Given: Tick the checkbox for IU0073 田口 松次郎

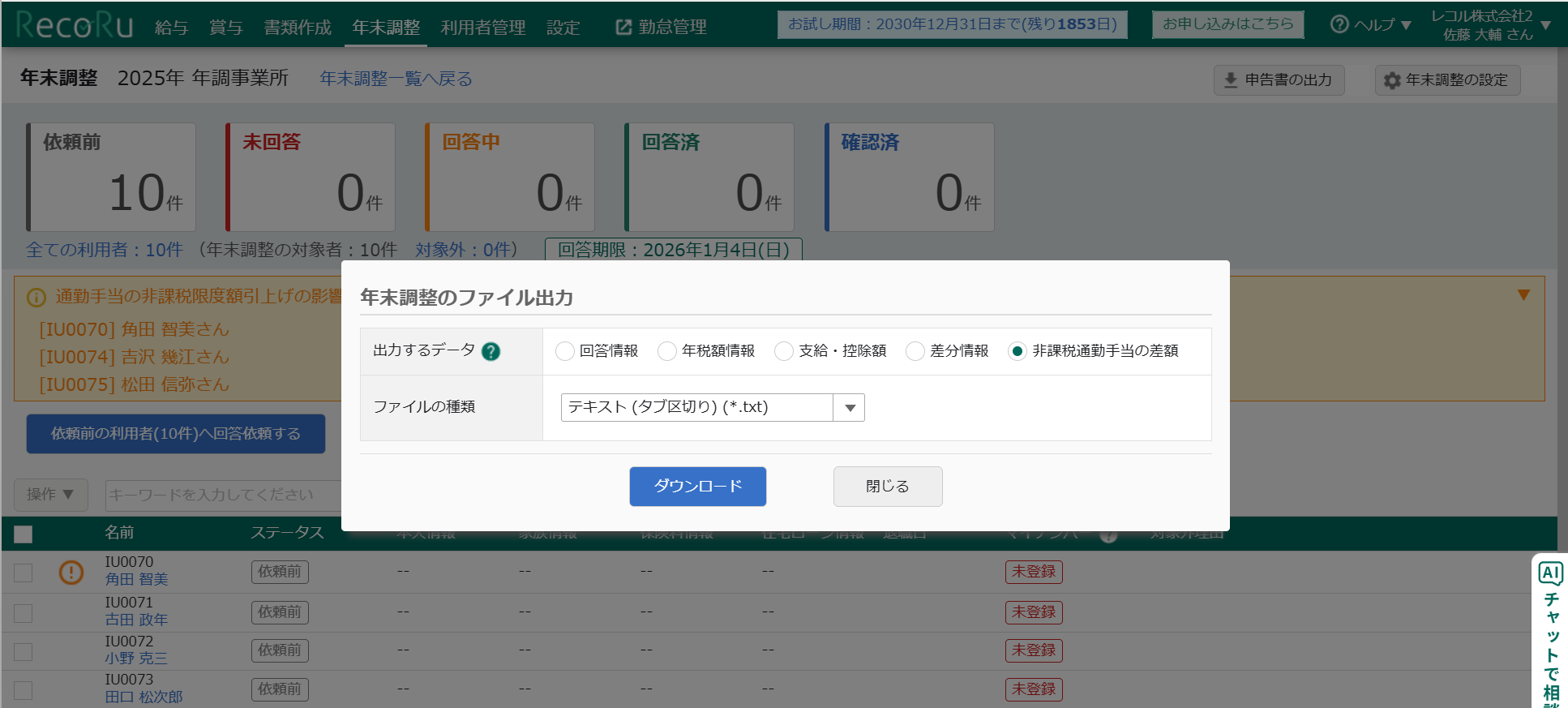Looking at the screenshot, I should 24,690.
